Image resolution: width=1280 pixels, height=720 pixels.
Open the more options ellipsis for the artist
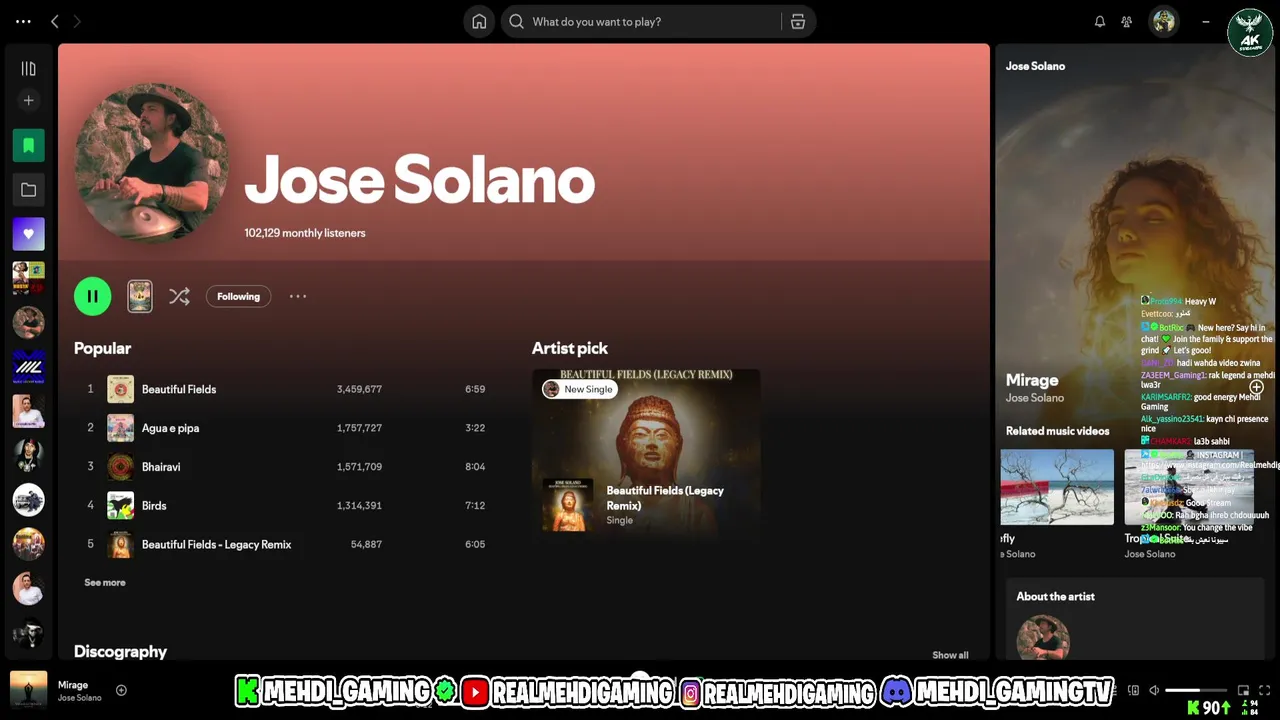click(x=298, y=296)
